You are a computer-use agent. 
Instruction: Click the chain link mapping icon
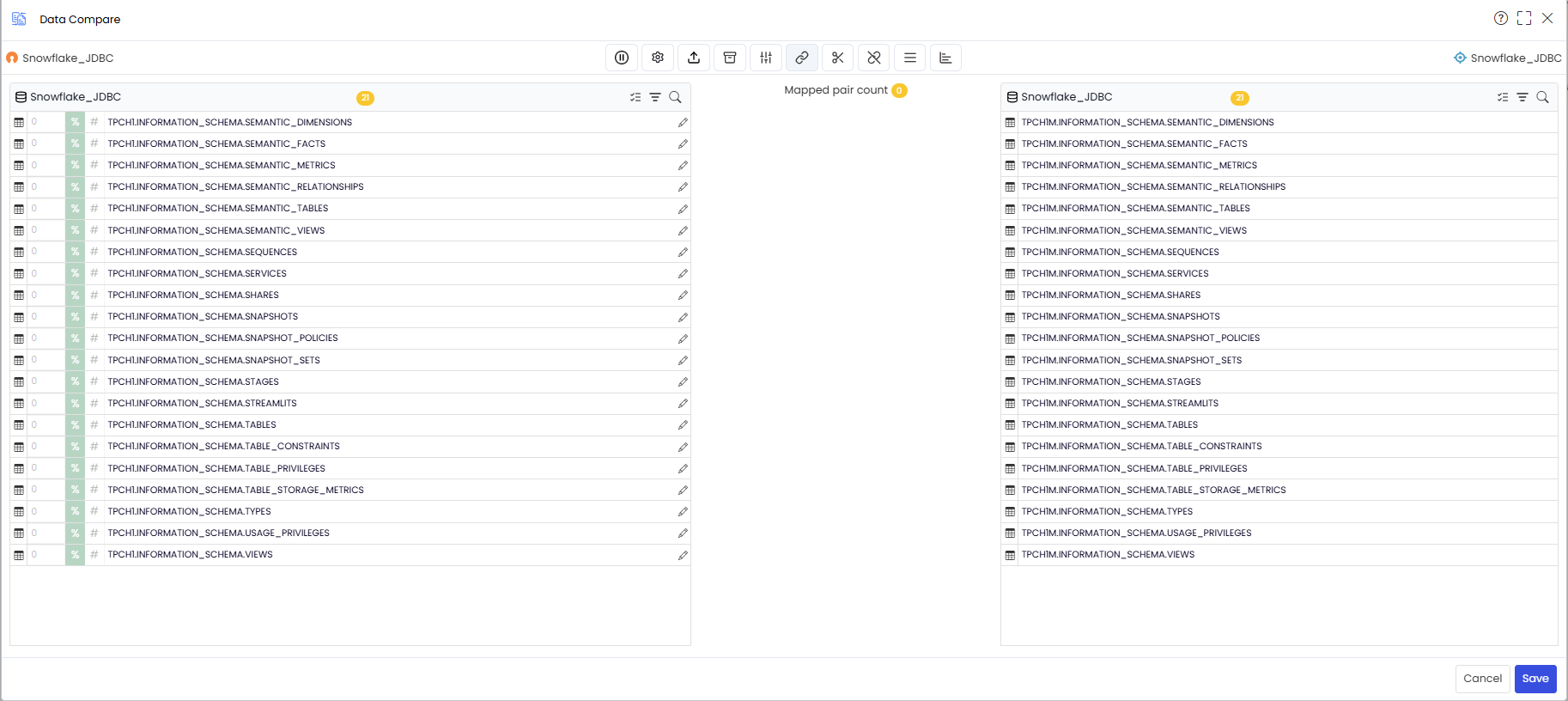[x=802, y=58]
